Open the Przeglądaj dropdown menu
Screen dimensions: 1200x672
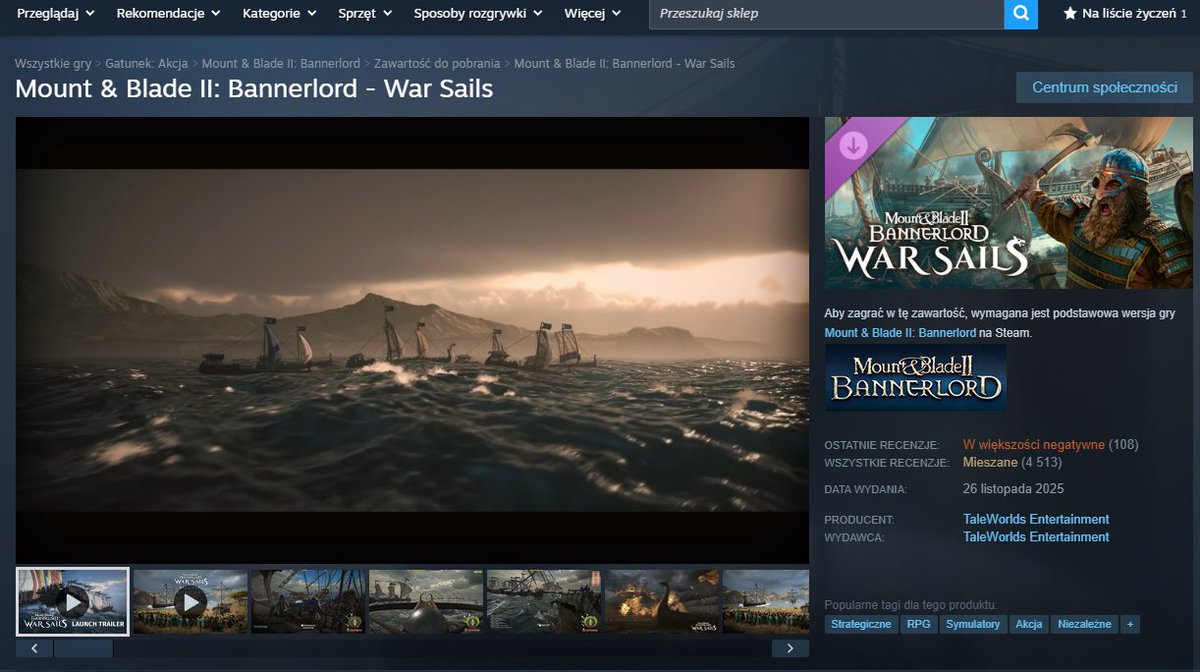(56, 14)
